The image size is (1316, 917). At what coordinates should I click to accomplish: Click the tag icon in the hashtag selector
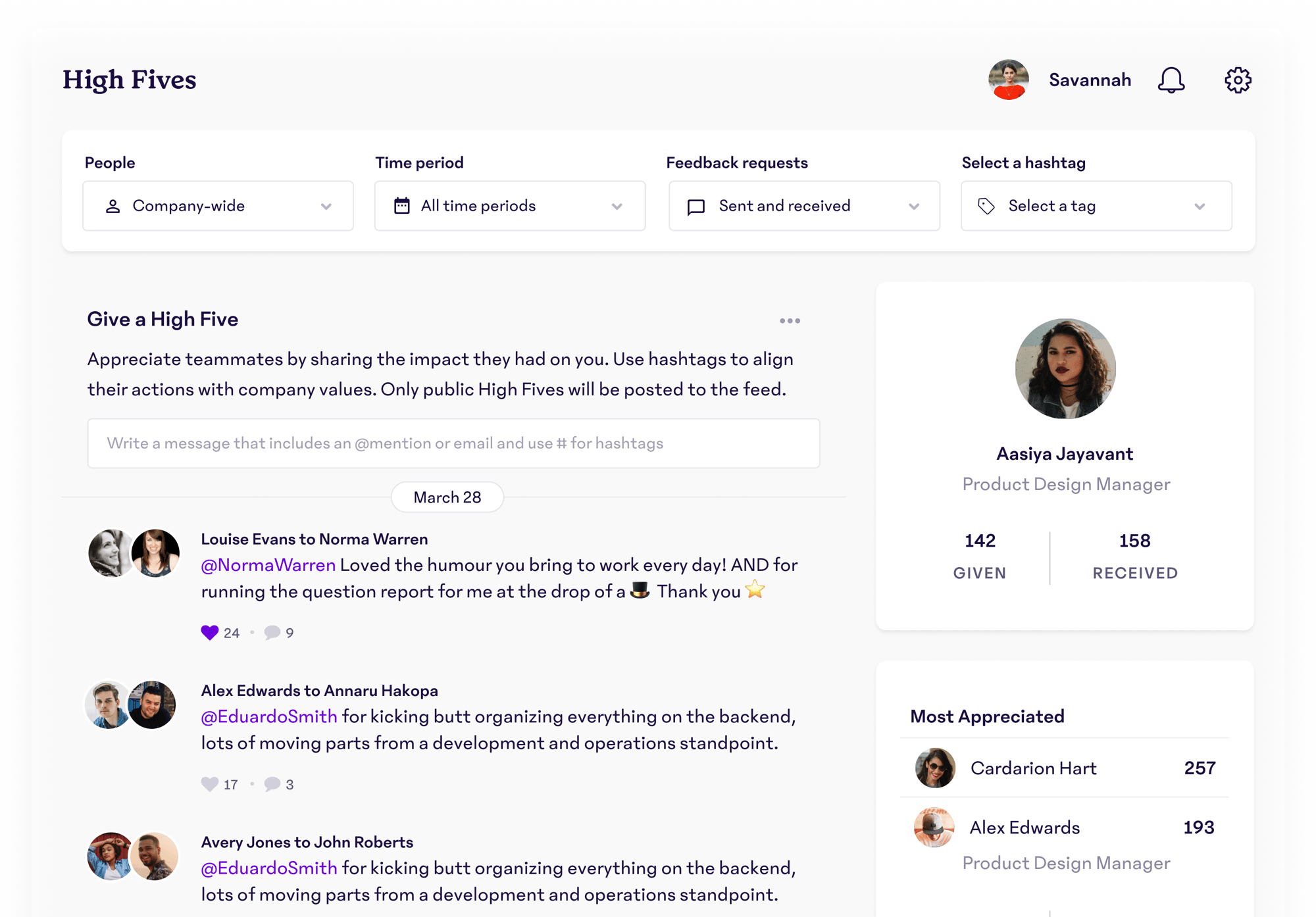986,206
